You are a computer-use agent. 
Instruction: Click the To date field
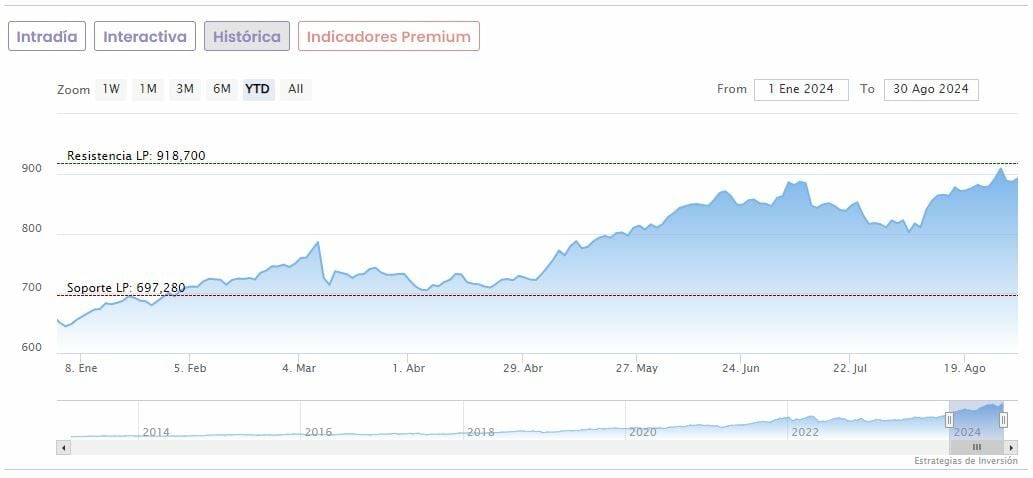(931, 89)
